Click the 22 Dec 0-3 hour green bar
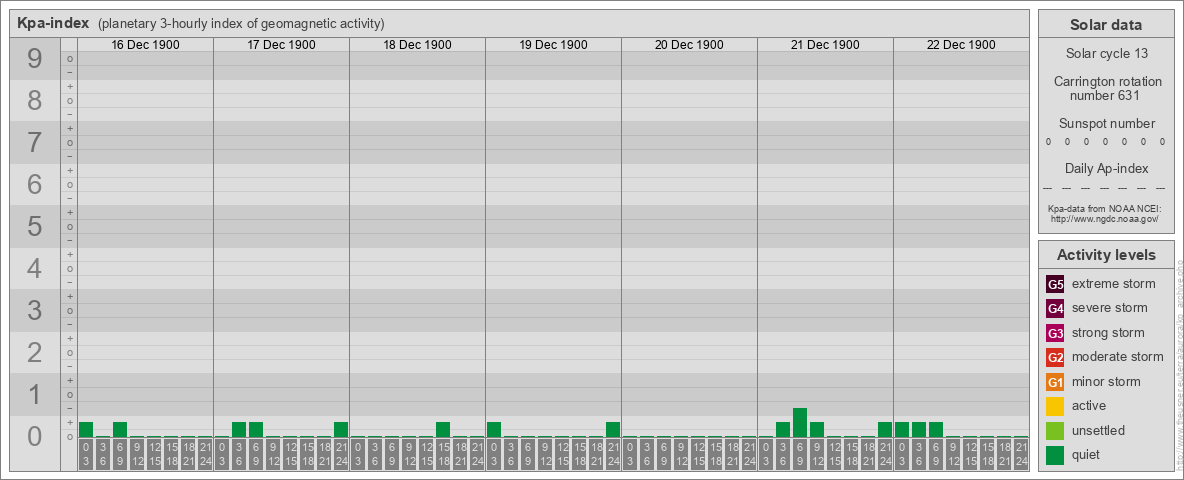The image size is (1184, 480). (902, 430)
